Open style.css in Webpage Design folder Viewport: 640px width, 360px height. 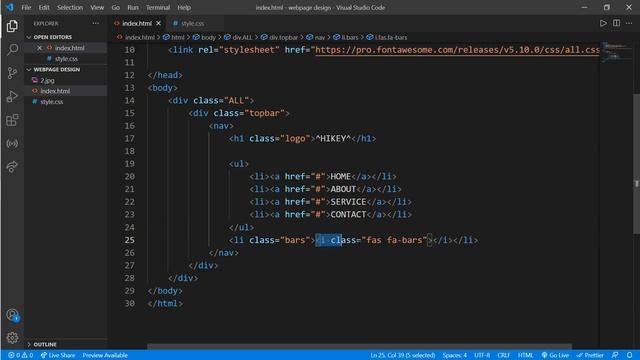click(x=51, y=102)
